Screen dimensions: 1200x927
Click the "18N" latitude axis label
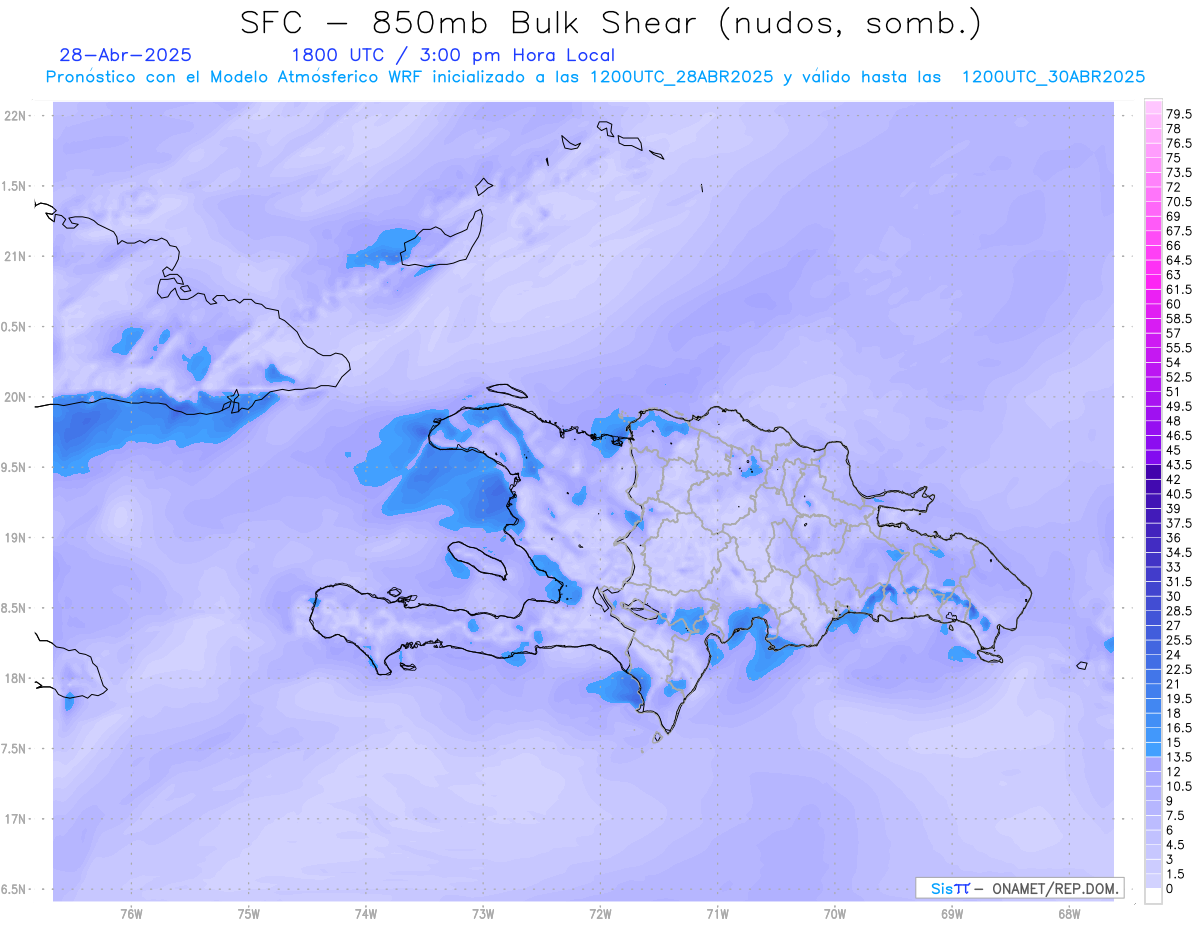pyautogui.click(x=16, y=678)
